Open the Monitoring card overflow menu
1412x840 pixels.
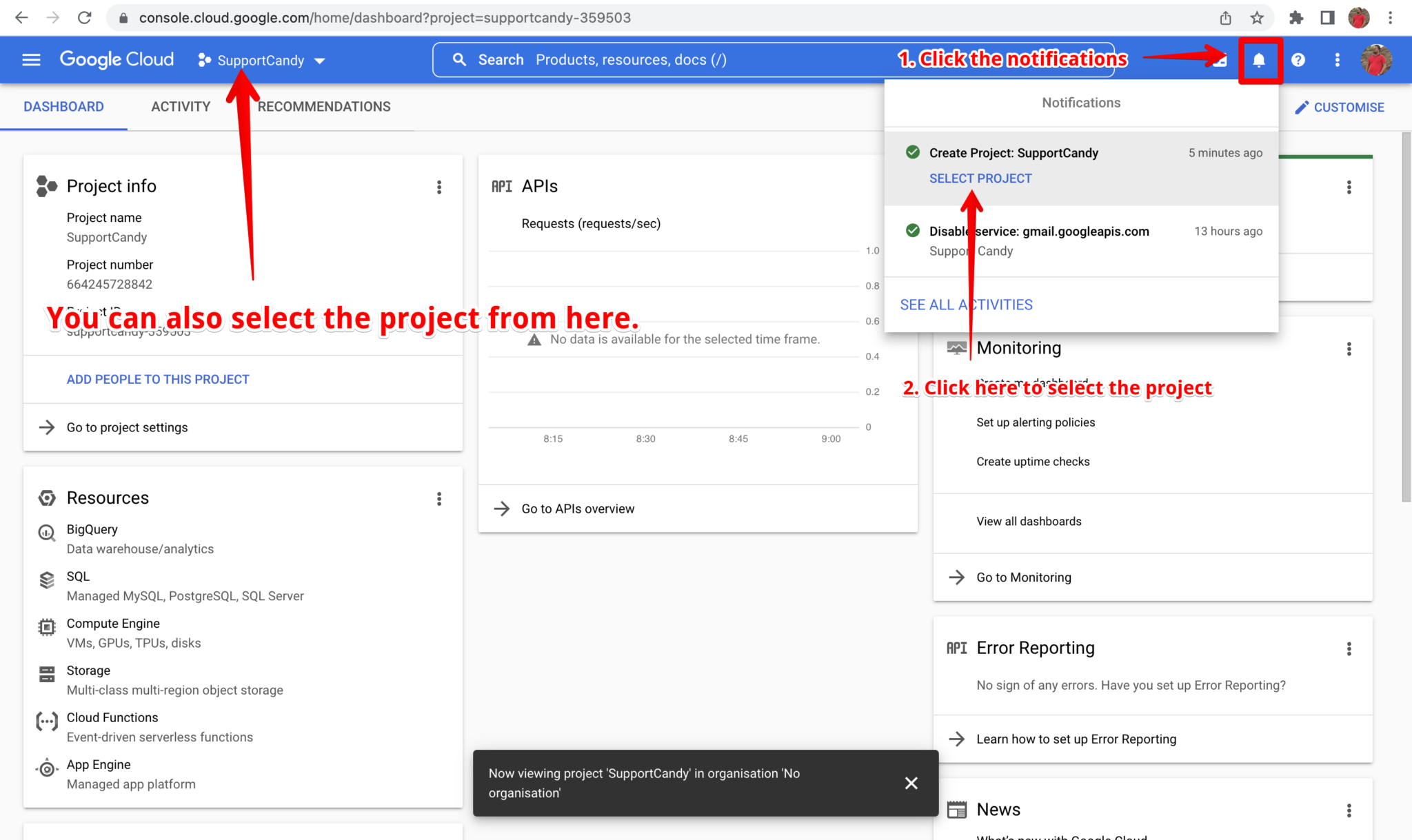click(1349, 349)
